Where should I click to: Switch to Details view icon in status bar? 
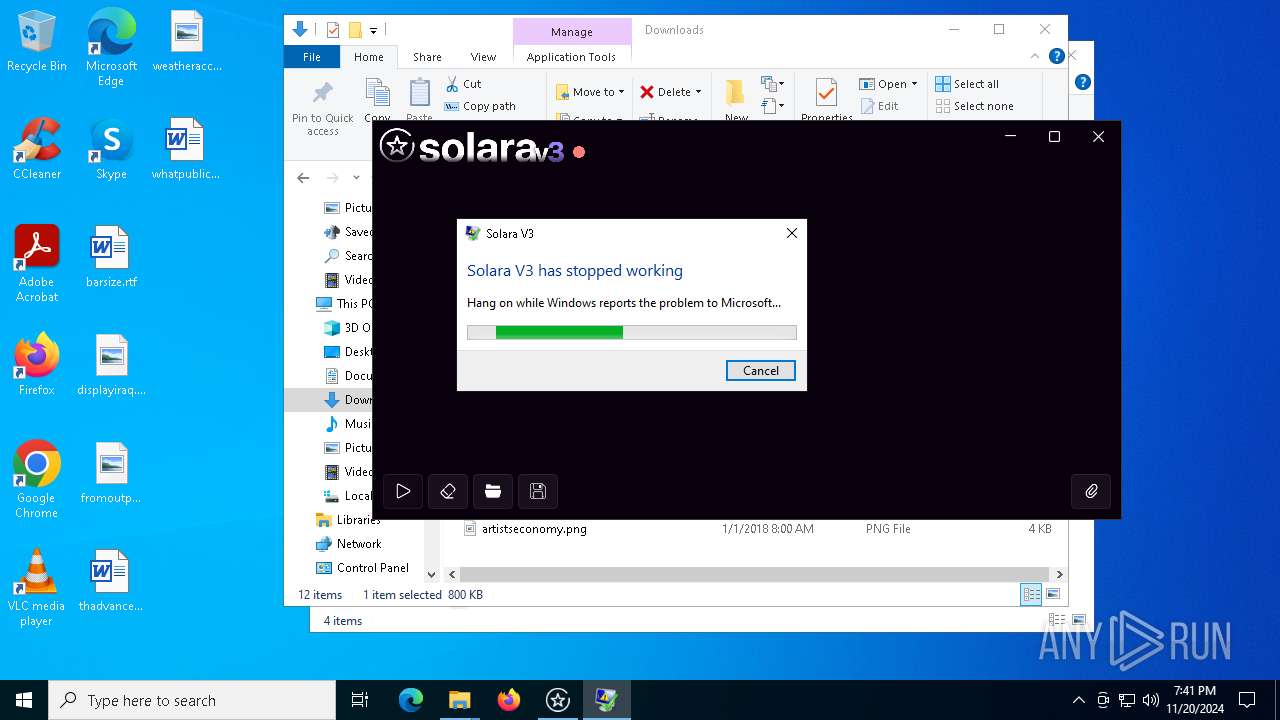coord(1031,595)
